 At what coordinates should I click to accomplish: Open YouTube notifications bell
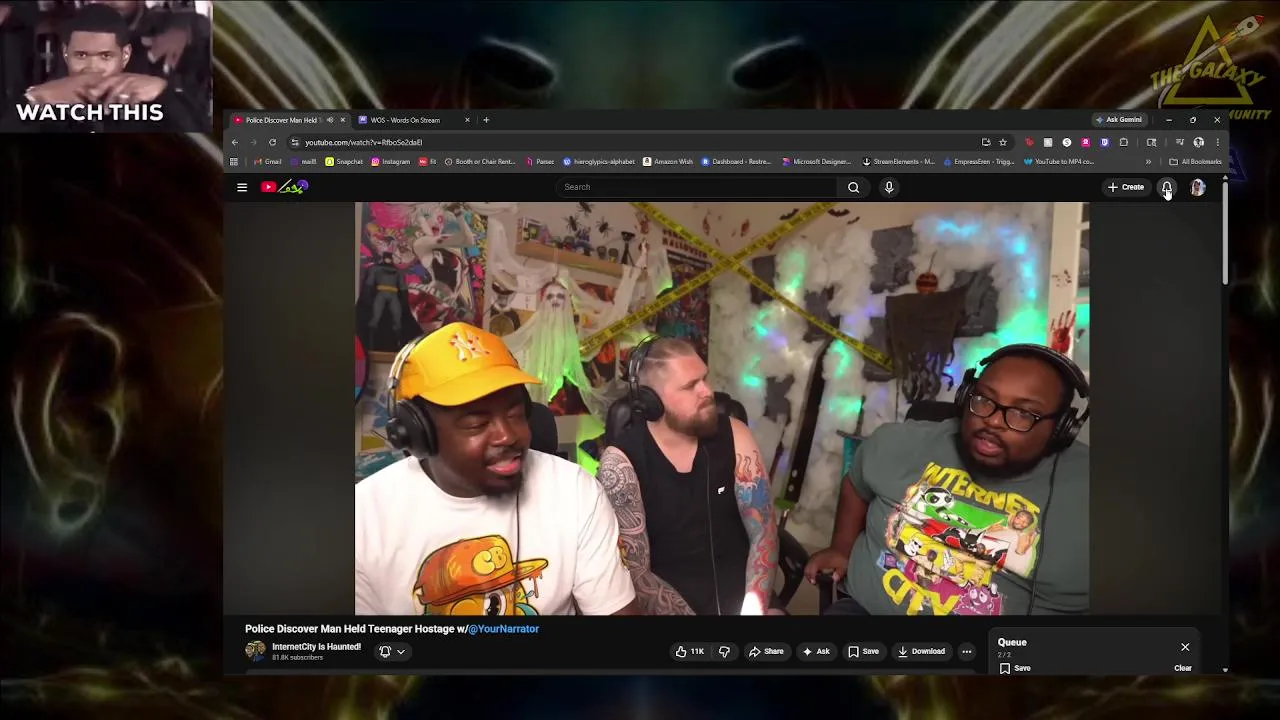1166,187
